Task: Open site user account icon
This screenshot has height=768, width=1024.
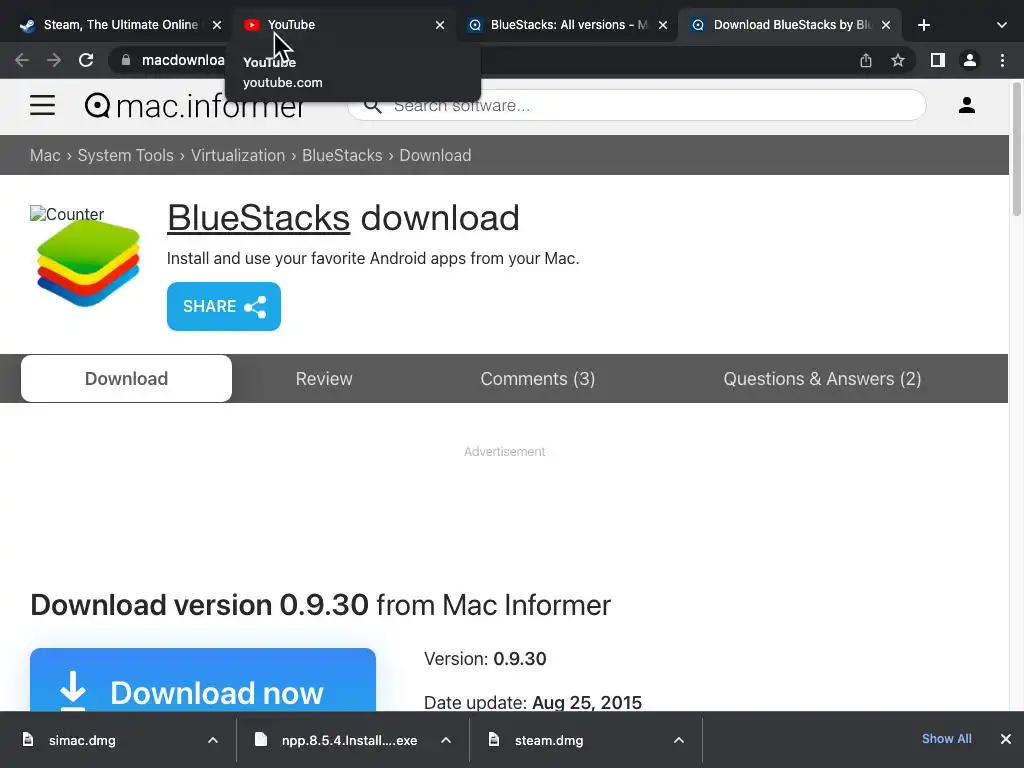Action: (967, 105)
